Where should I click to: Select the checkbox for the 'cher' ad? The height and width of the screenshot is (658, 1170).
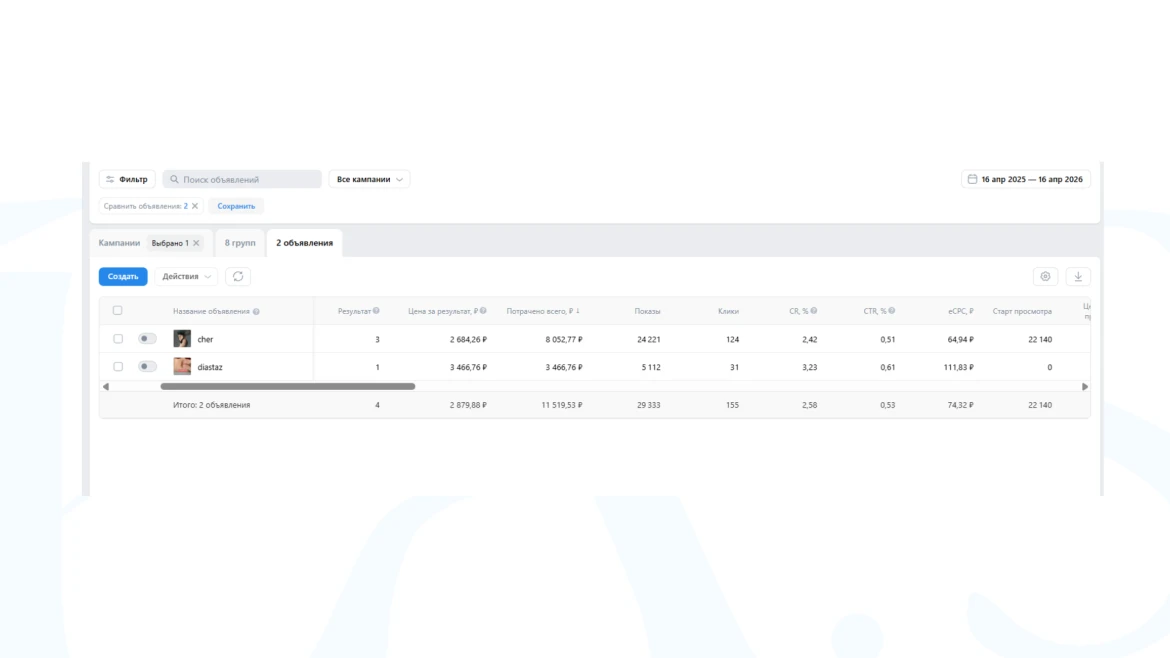[118, 339]
